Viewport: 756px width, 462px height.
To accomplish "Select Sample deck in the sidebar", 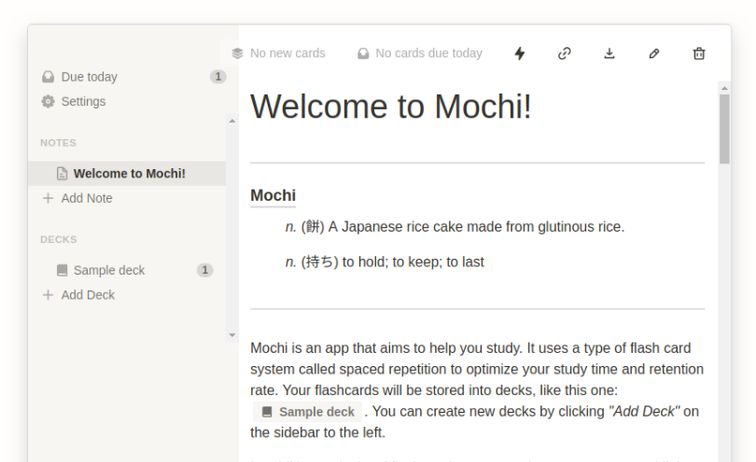I will click(x=109, y=270).
